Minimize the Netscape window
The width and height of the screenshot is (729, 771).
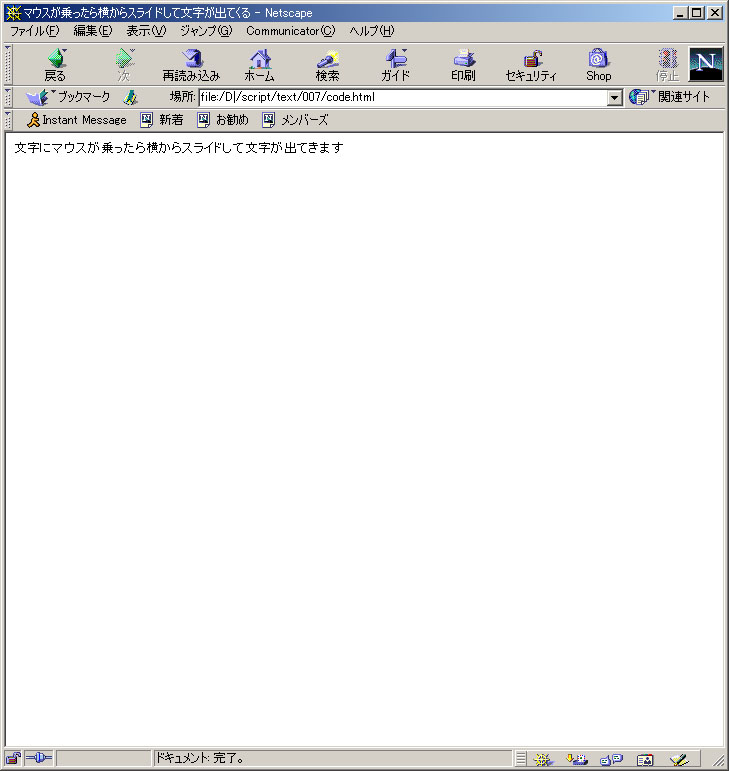click(x=681, y=13)
